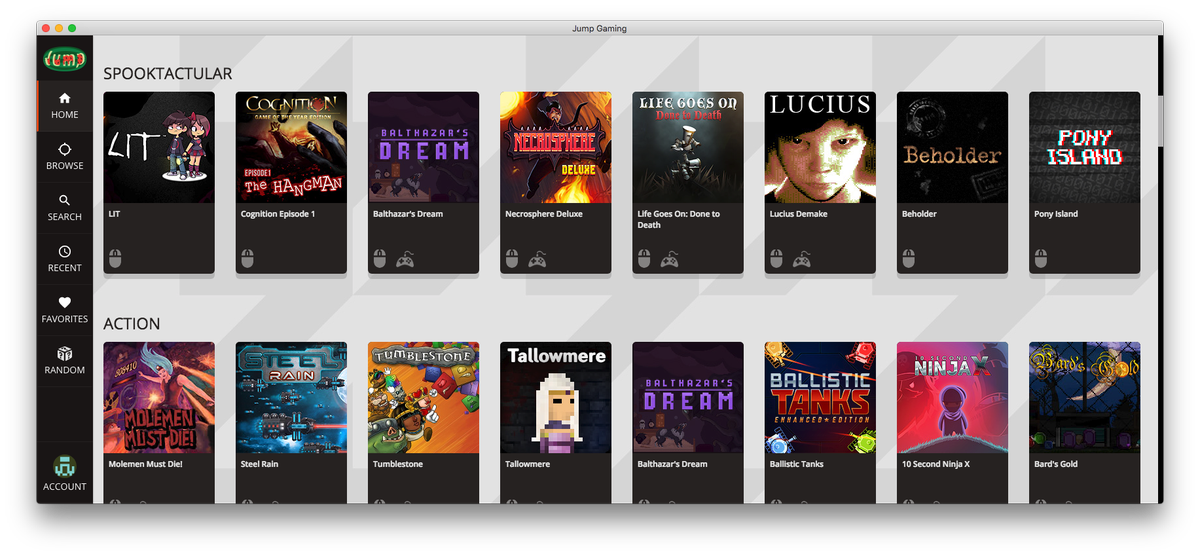Viewport: 1200px width, 556px height.
Task: Open the Tallowmere cover art
Action: 556,398
